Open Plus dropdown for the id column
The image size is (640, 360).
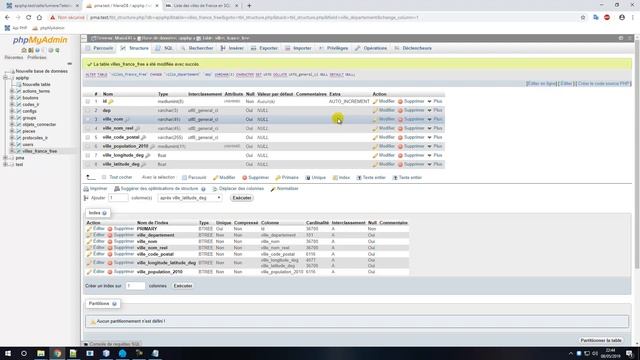pos(435,101)
